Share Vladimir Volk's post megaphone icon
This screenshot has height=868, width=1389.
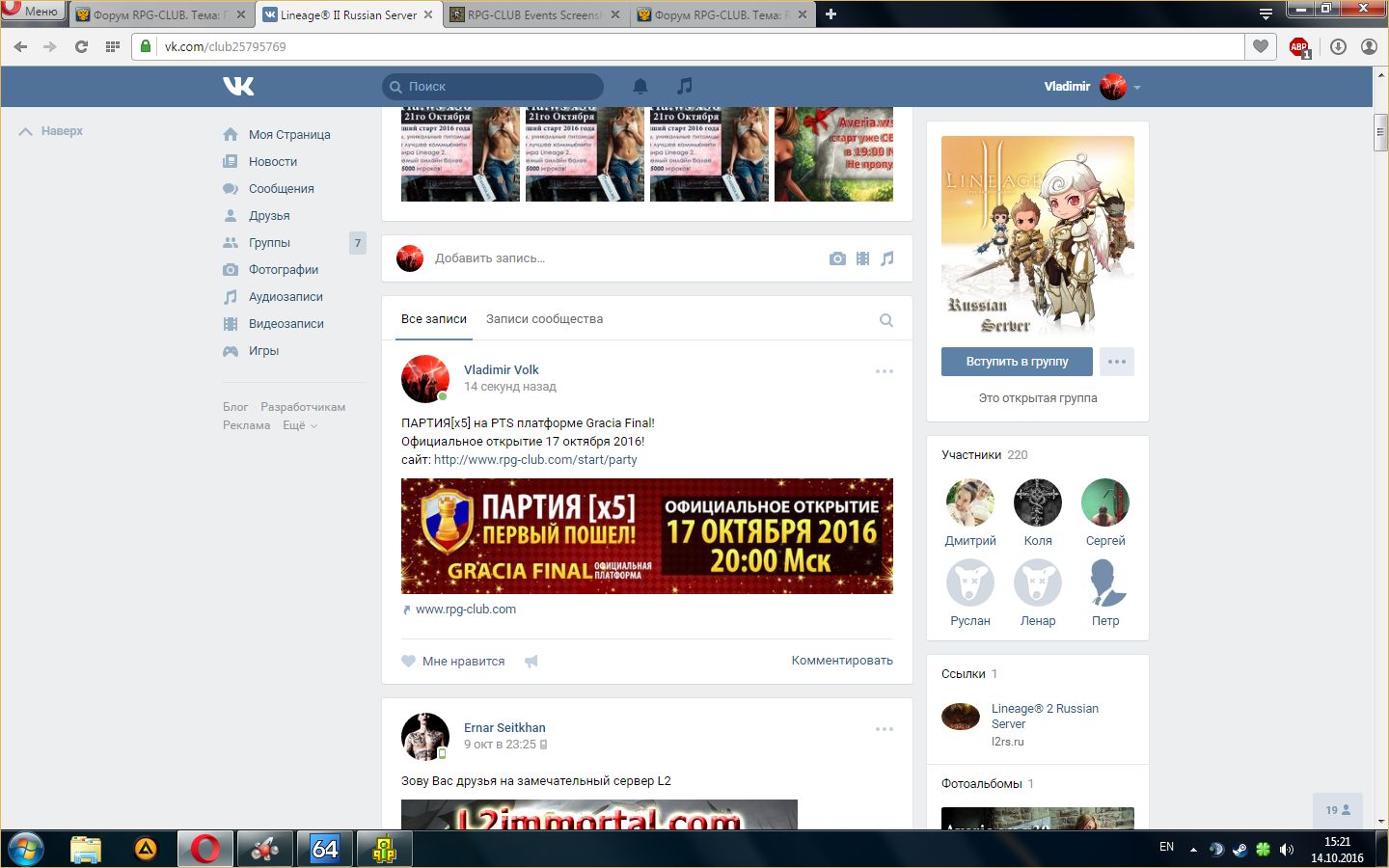(531, 662)
